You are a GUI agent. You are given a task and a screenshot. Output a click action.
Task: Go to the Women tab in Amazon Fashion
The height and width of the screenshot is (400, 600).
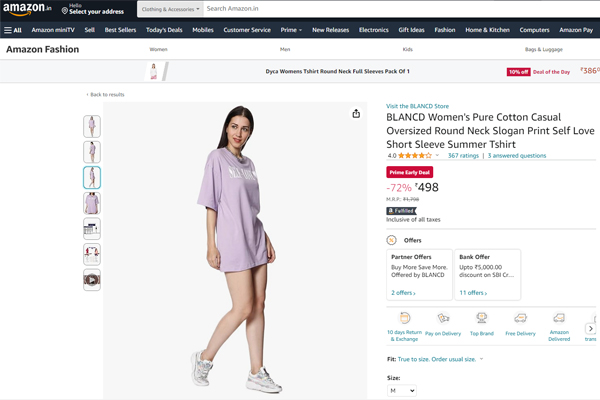[x=158, y=49]
